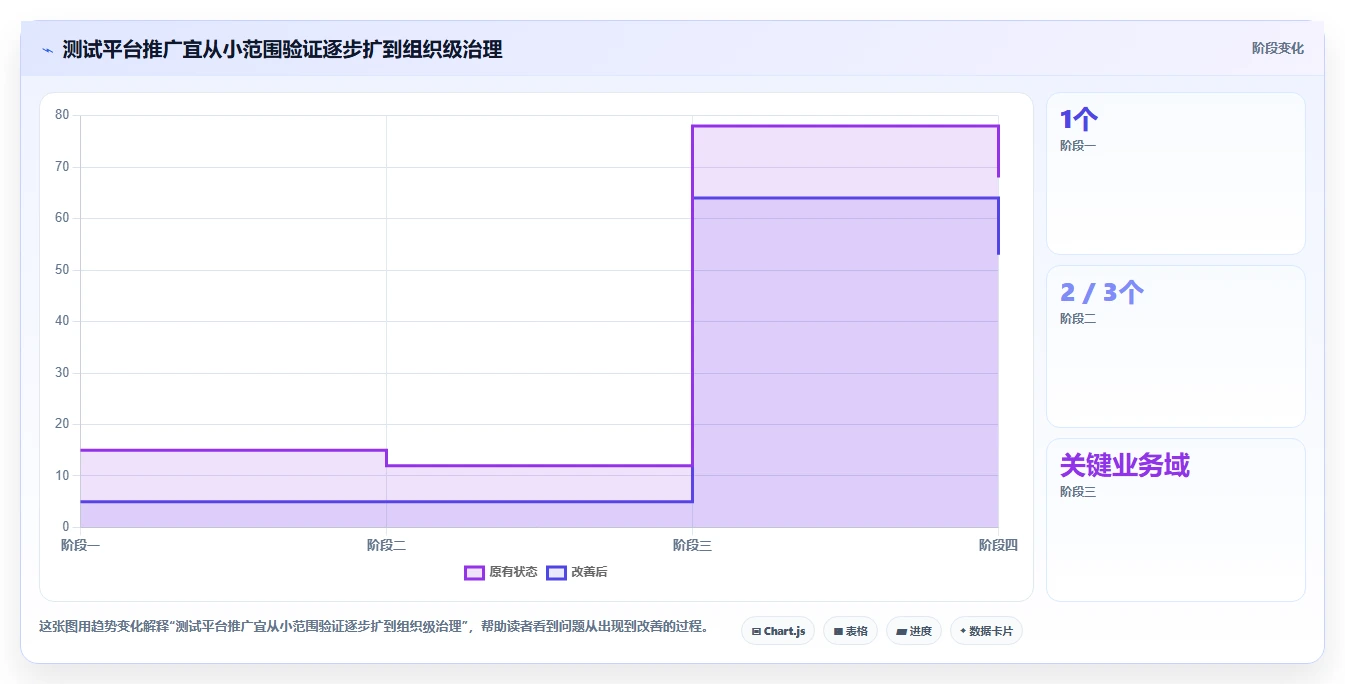The image size is (1345, 684).
Task: Click the 阶段变化 label in header
Action: pyautogui.click(x=1277, y=48)
